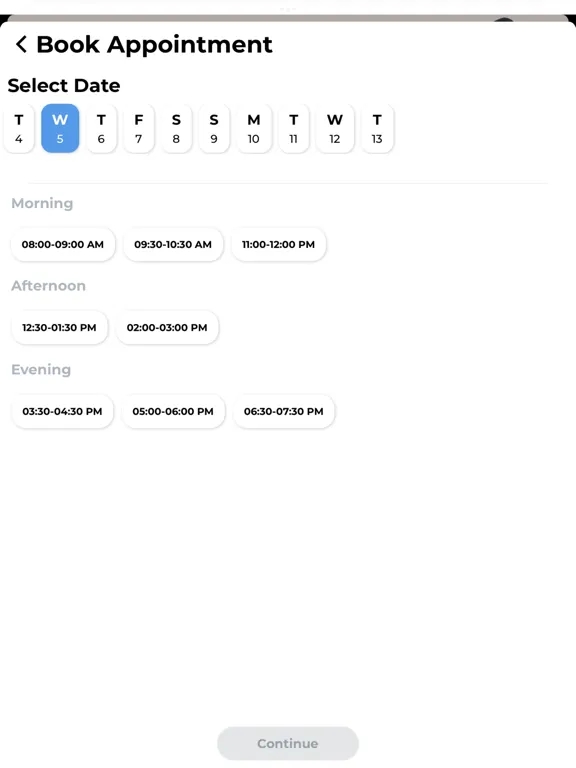Click the Afternoon section label
This screenshot has width=576, height=768.
click(48, 286)
